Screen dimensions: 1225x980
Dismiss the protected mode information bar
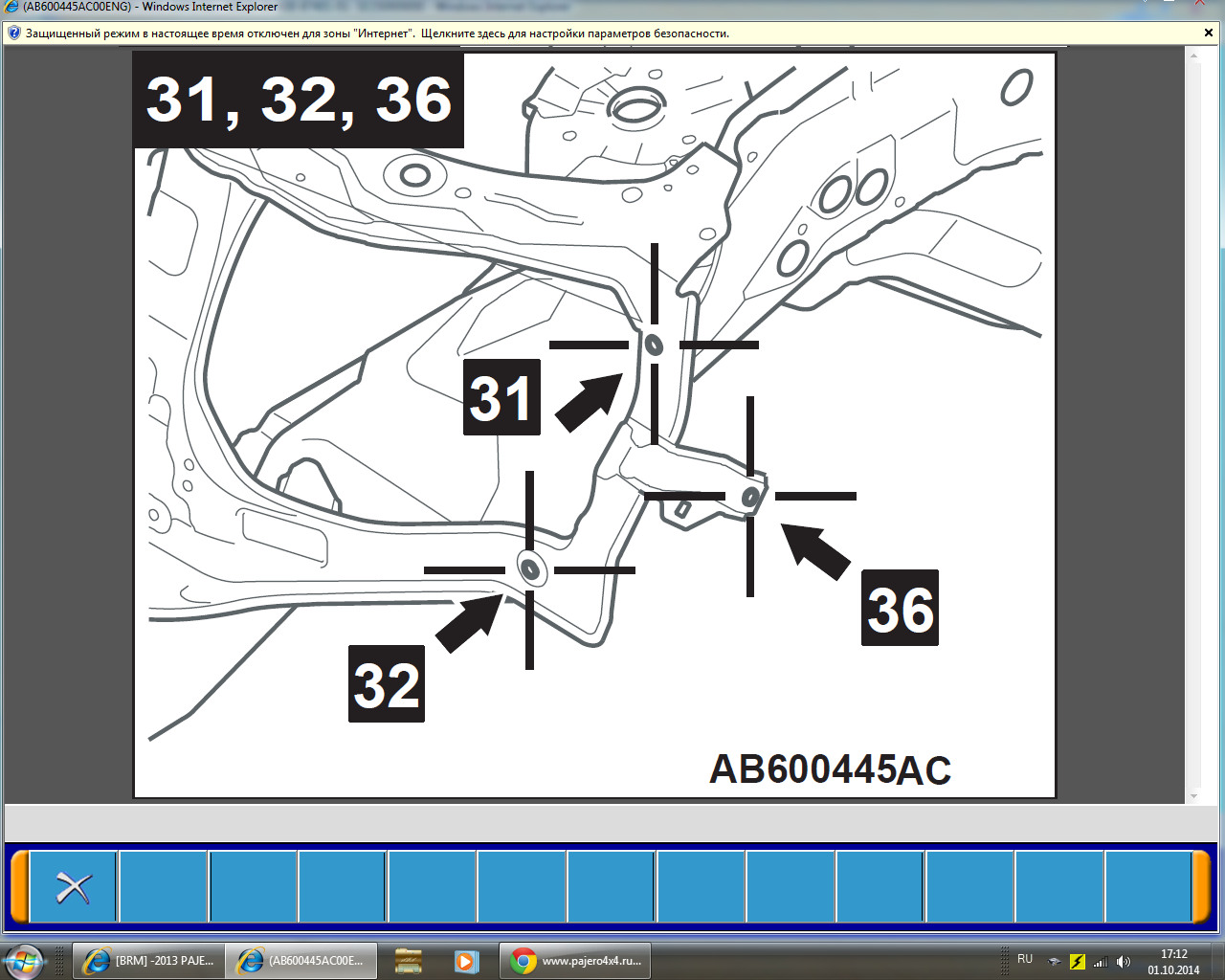1209,33
